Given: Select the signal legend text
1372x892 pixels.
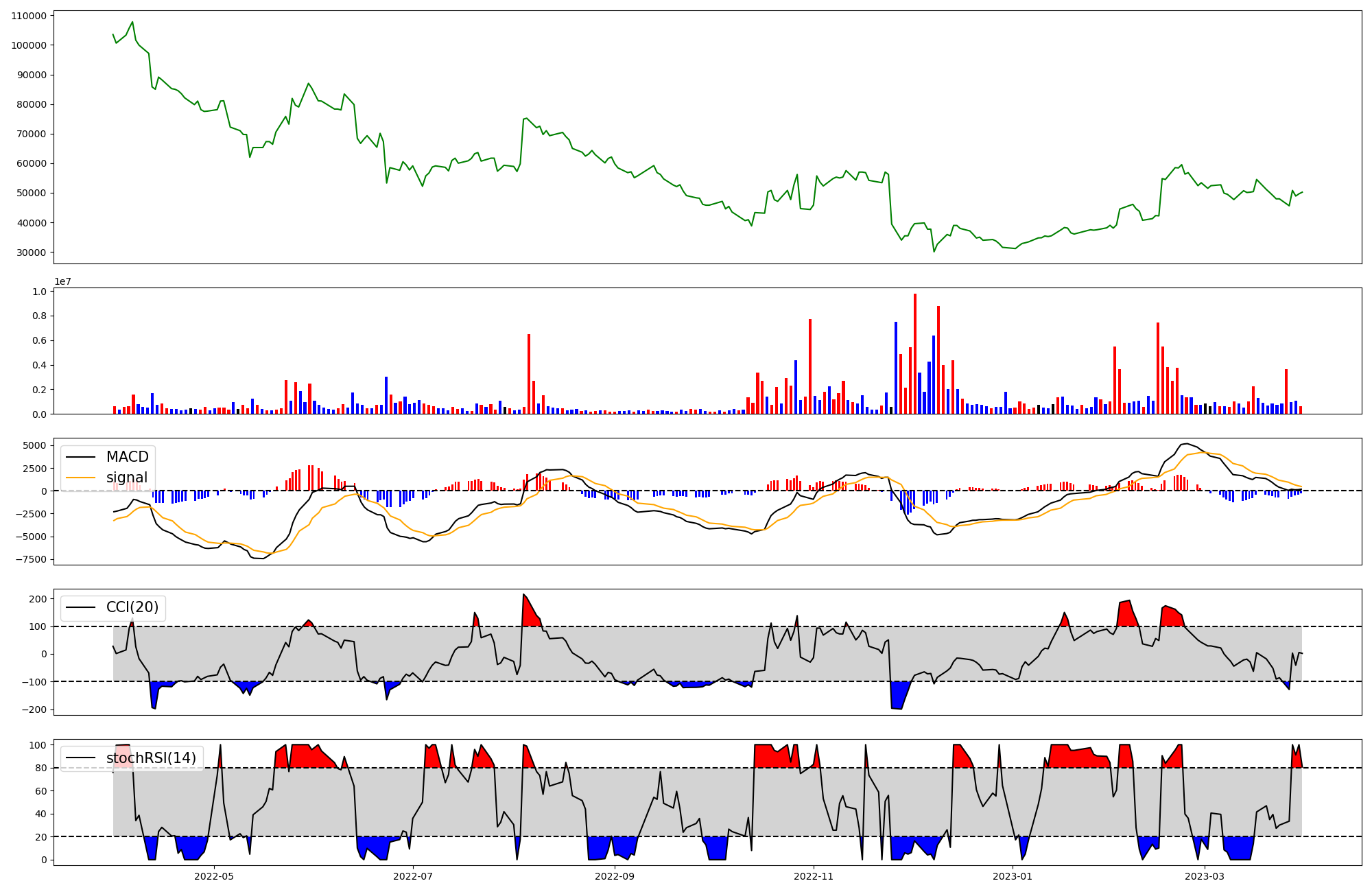Looking at the screenshot, I should pyautogui.click(x=127, y=478).
